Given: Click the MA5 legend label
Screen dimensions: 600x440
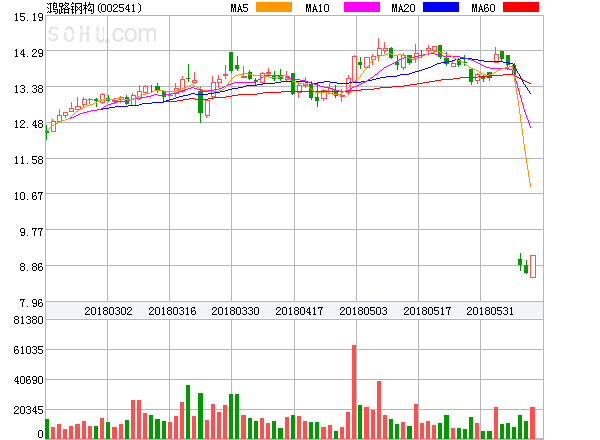Looking at the screenshot, I should 239,8.
